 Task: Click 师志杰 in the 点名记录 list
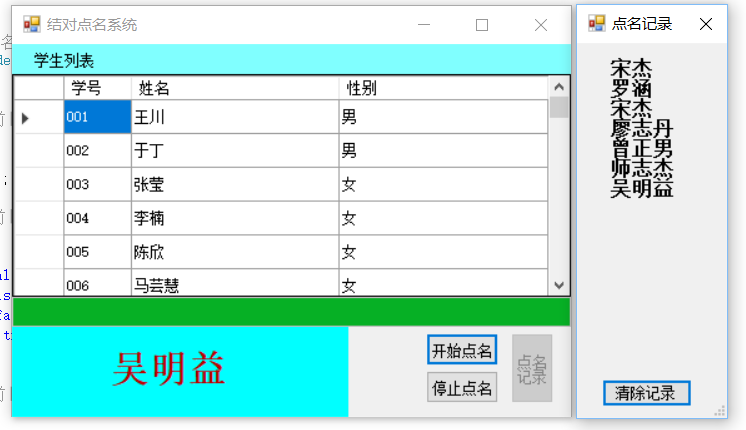click(642, 168)
